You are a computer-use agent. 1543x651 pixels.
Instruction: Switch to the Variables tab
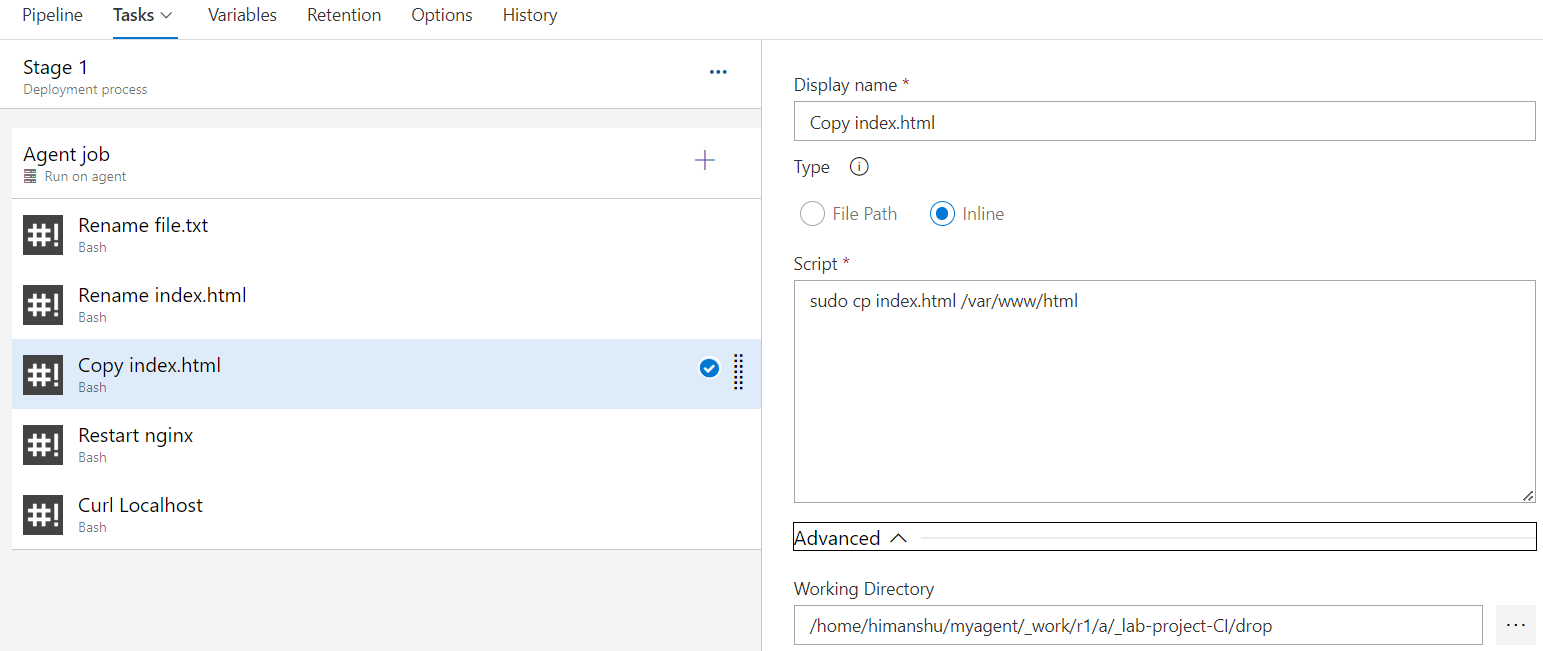pos(242,16)
